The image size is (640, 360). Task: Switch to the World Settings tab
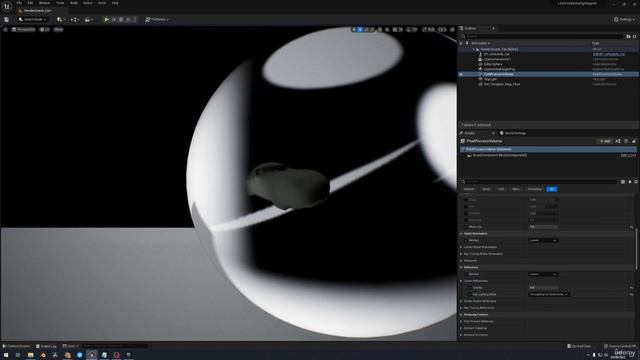coord(513,133)
